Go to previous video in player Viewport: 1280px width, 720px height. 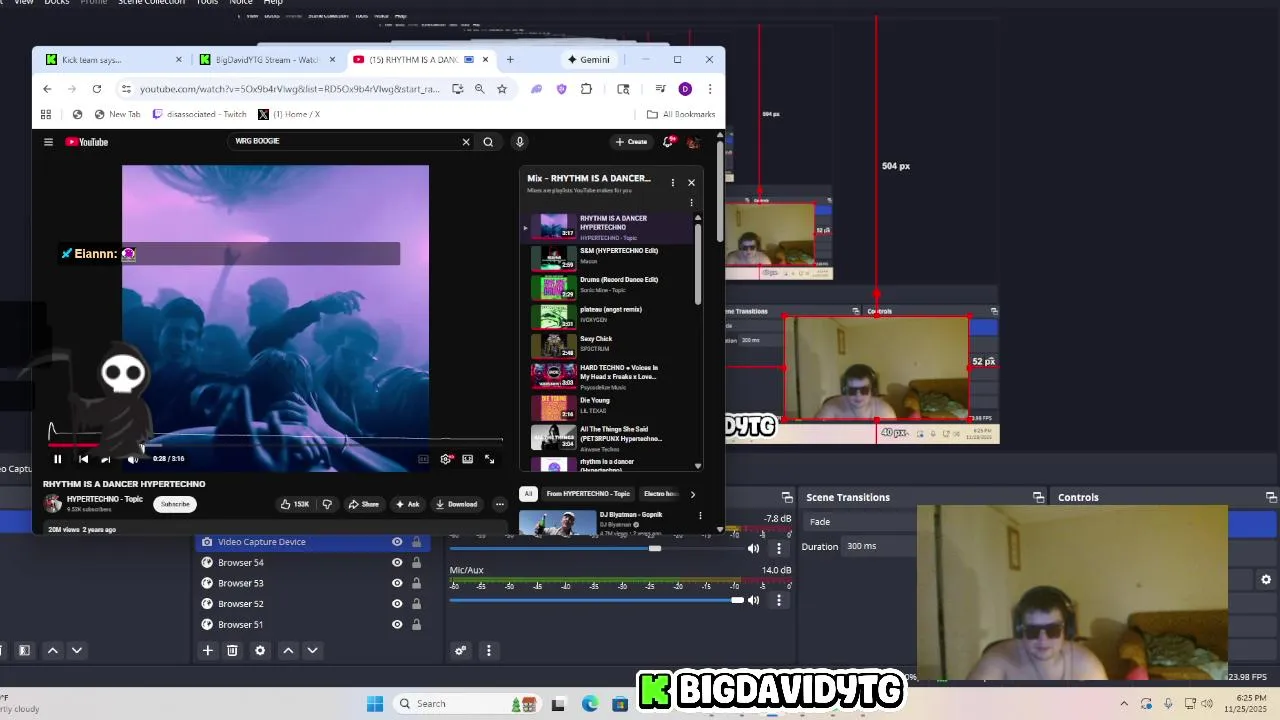click(x=83, y=459)
